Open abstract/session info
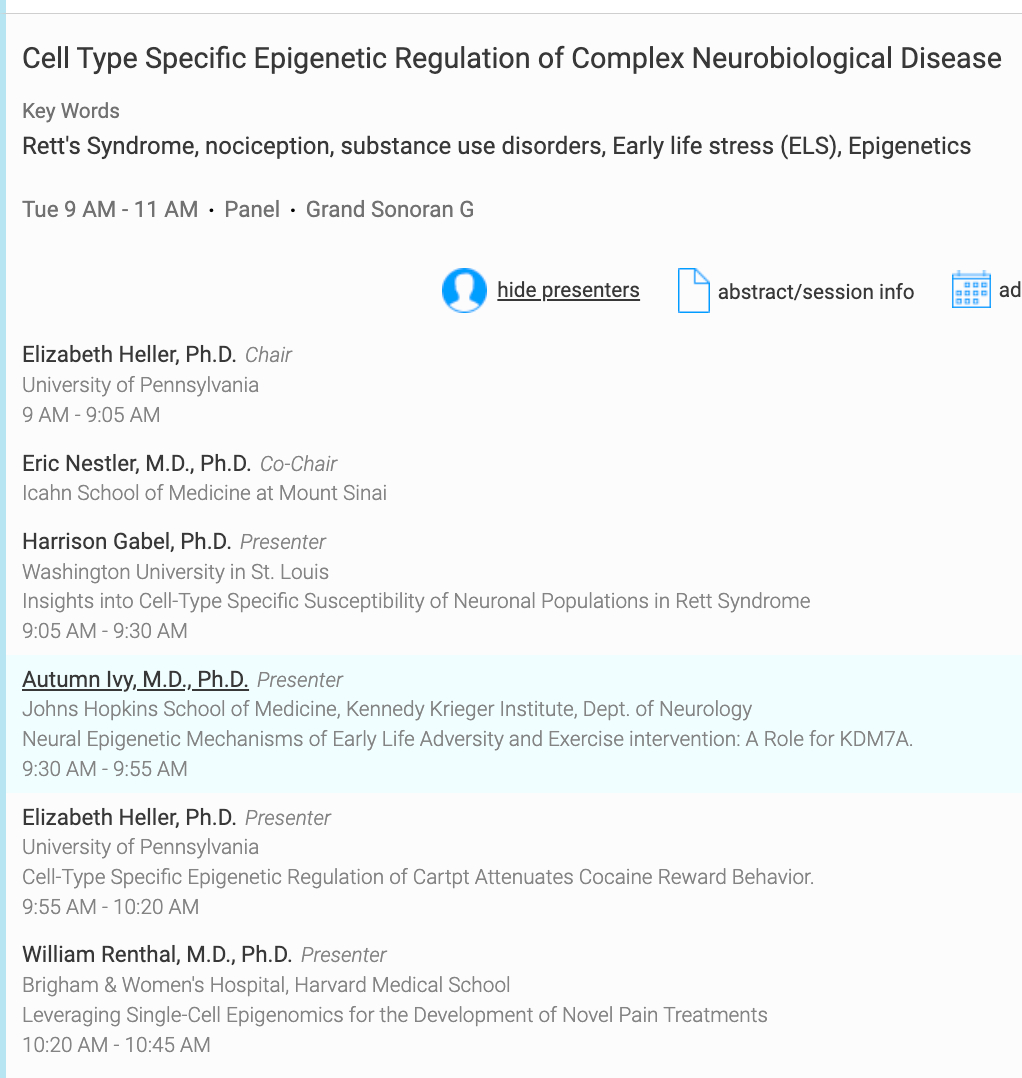This screenshot has width=1022, height=1078. coord(815,292)
